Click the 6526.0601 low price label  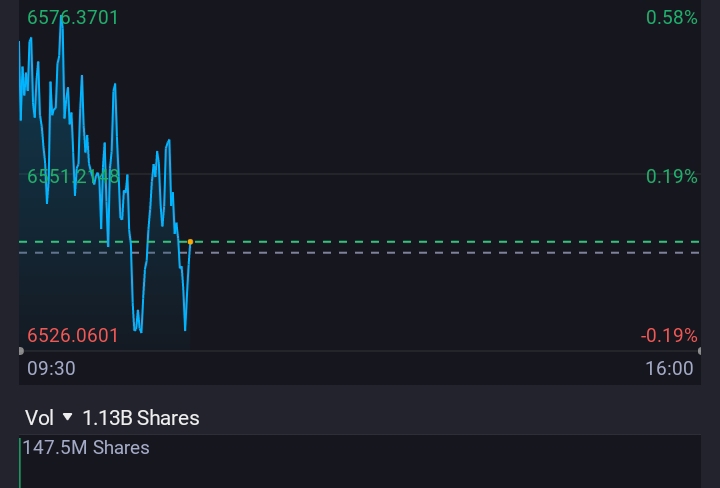click(72, 335)
